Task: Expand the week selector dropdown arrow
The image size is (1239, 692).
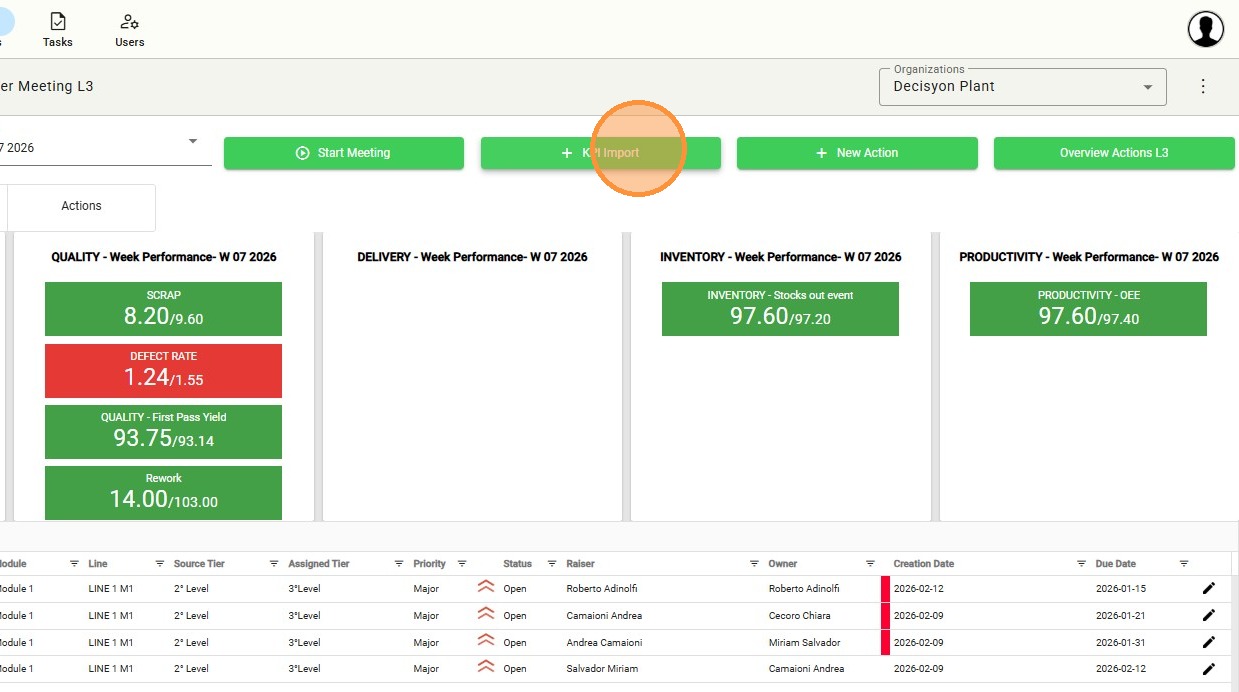Action: [x=193, y=141]
